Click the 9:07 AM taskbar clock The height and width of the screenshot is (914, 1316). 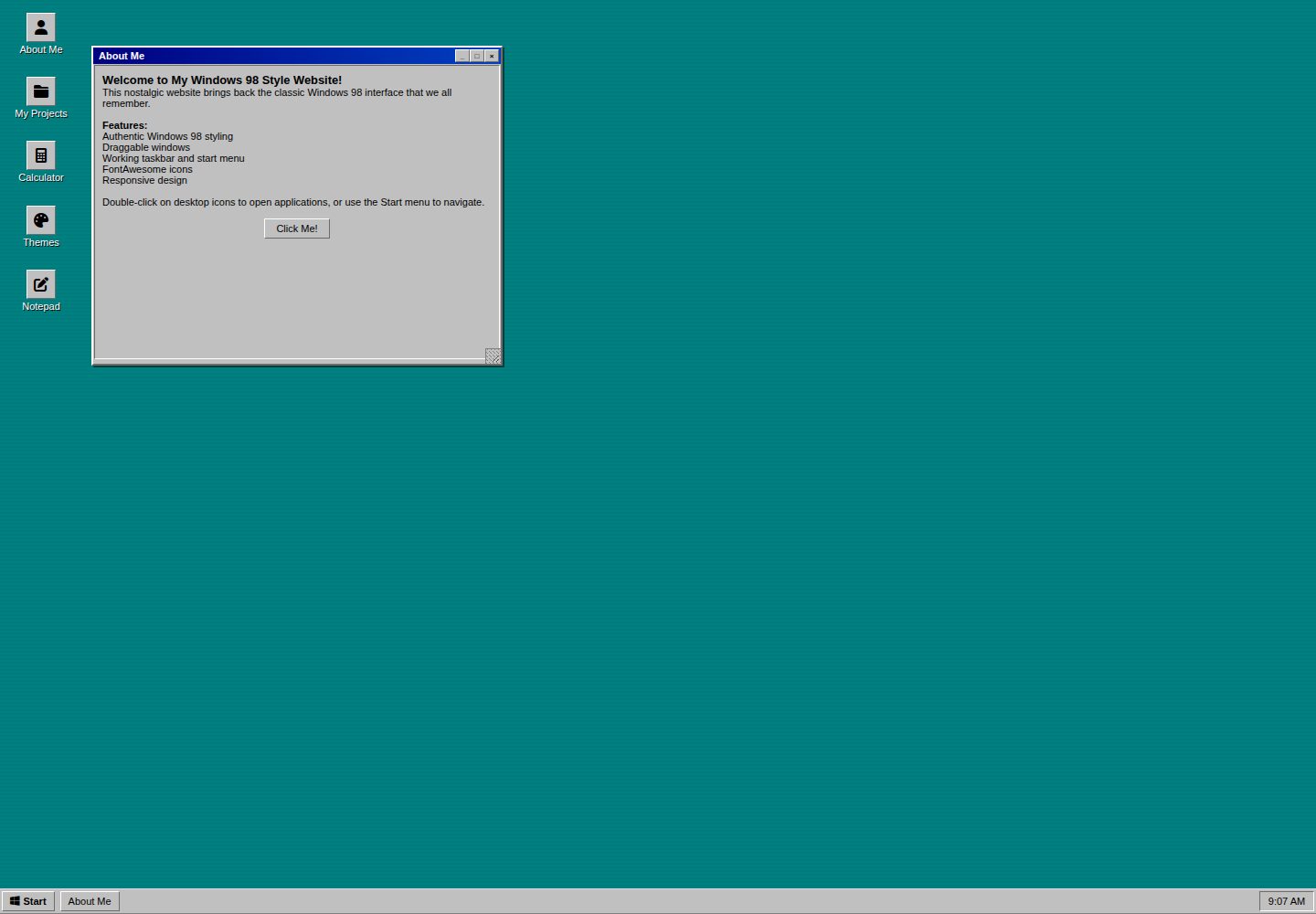tap(1287, 901)
